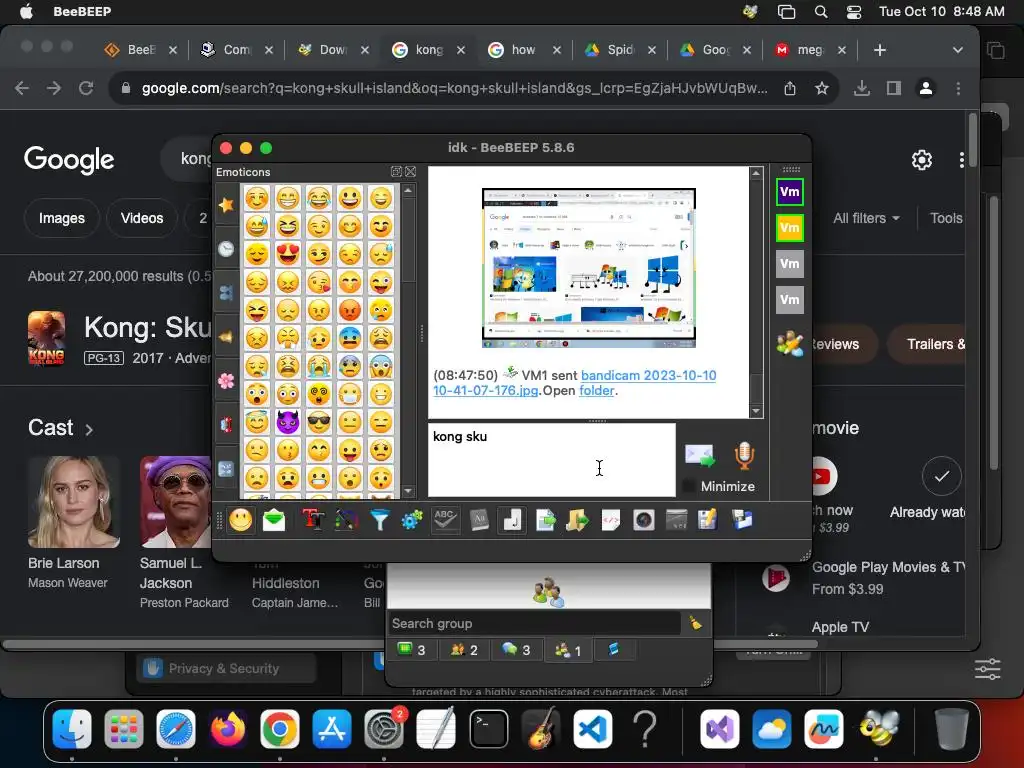
Task: Bookmark this page with star icon
Action: click(822, 88)
